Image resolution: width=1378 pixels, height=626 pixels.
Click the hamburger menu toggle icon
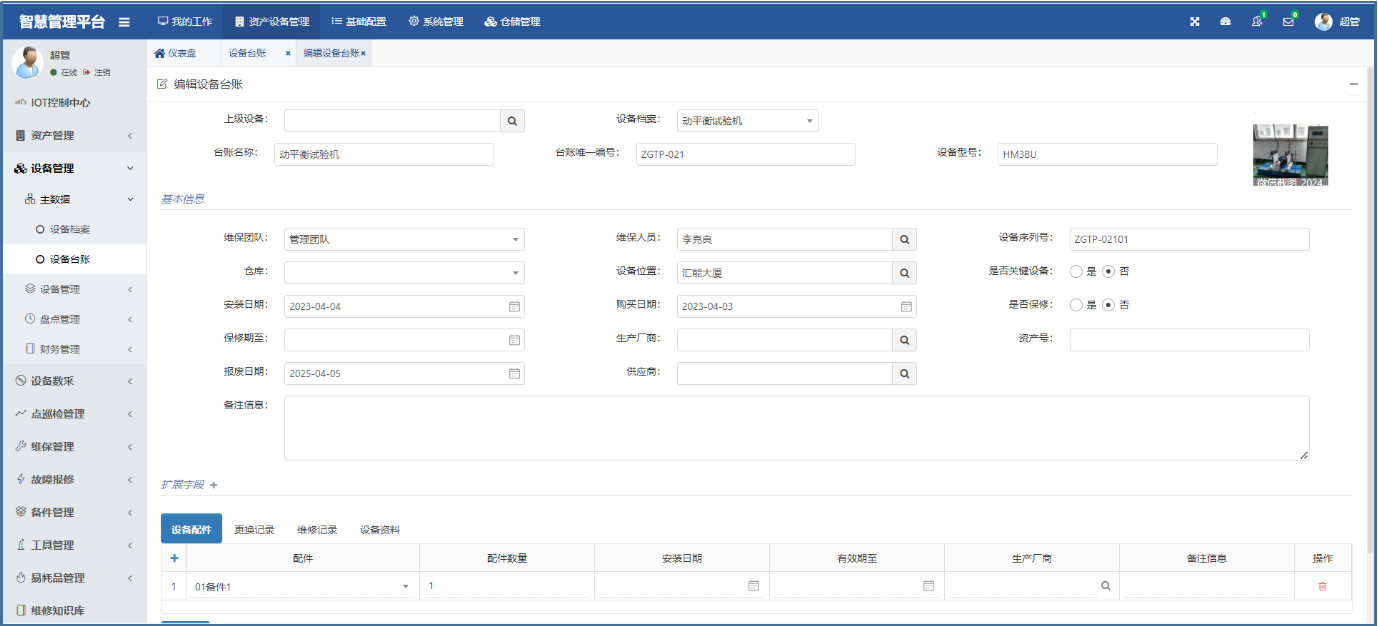pyautogui.click(x=124, y=22)
